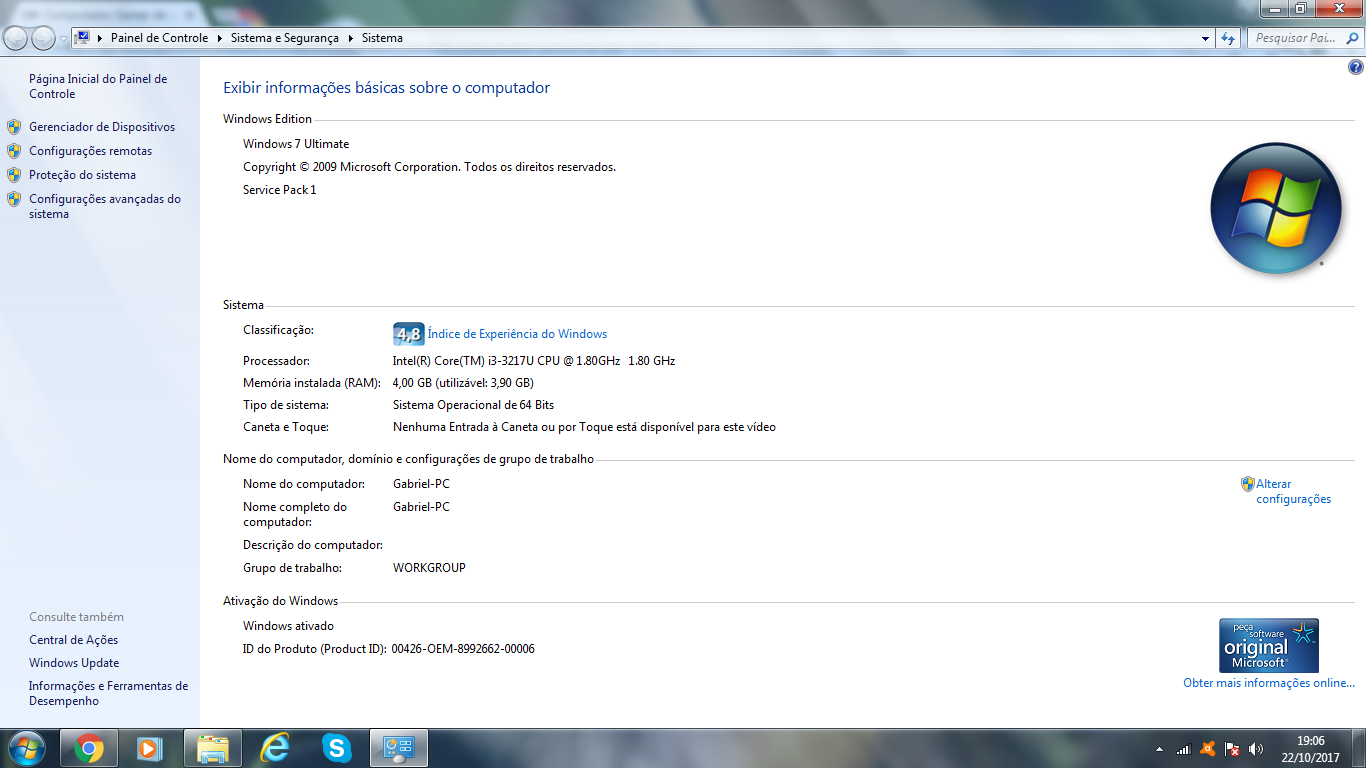Go to Sistema e Segurança breadcrumb
Viewport: 1366px width, 768px height.
(284, 38)
